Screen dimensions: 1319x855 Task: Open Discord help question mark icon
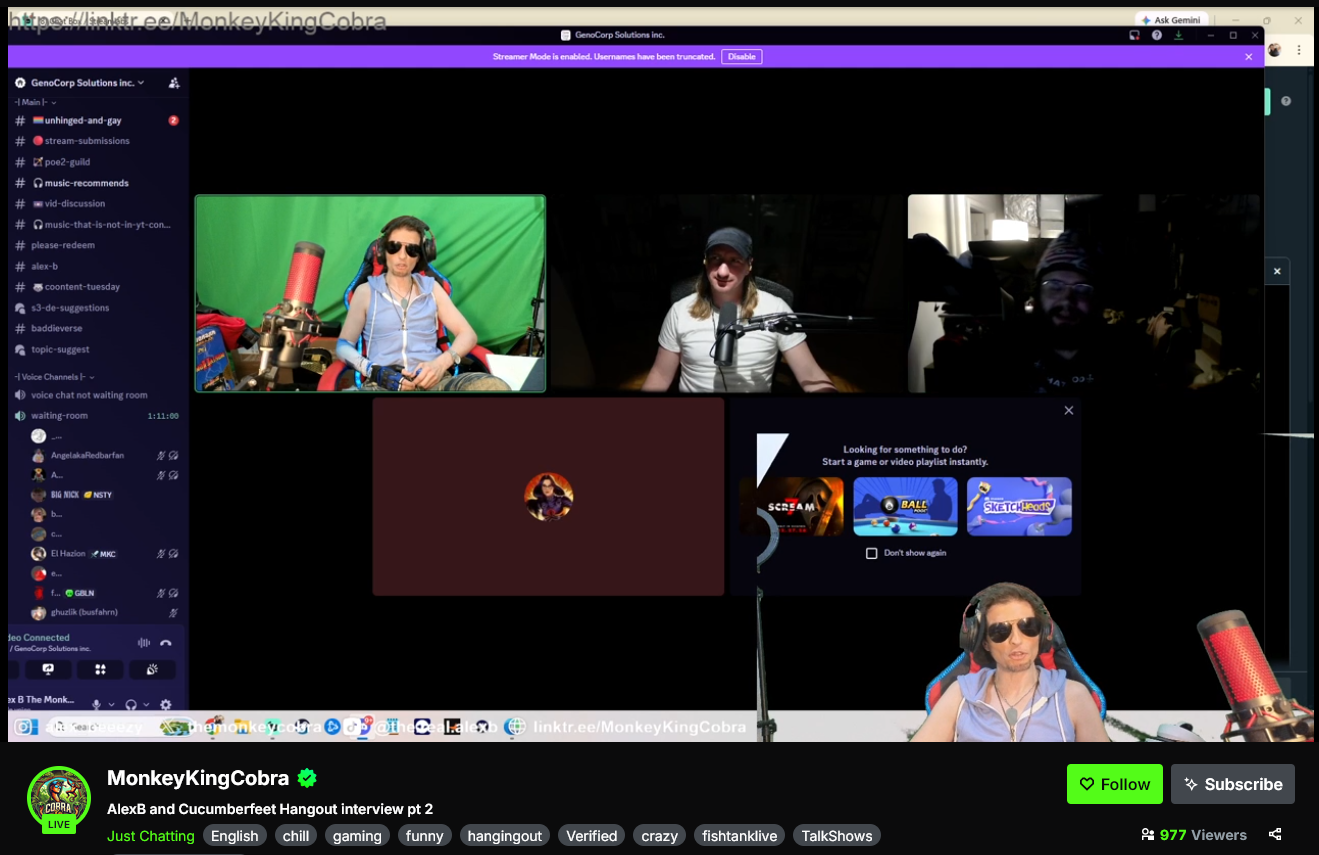(x=1157, y=35)
